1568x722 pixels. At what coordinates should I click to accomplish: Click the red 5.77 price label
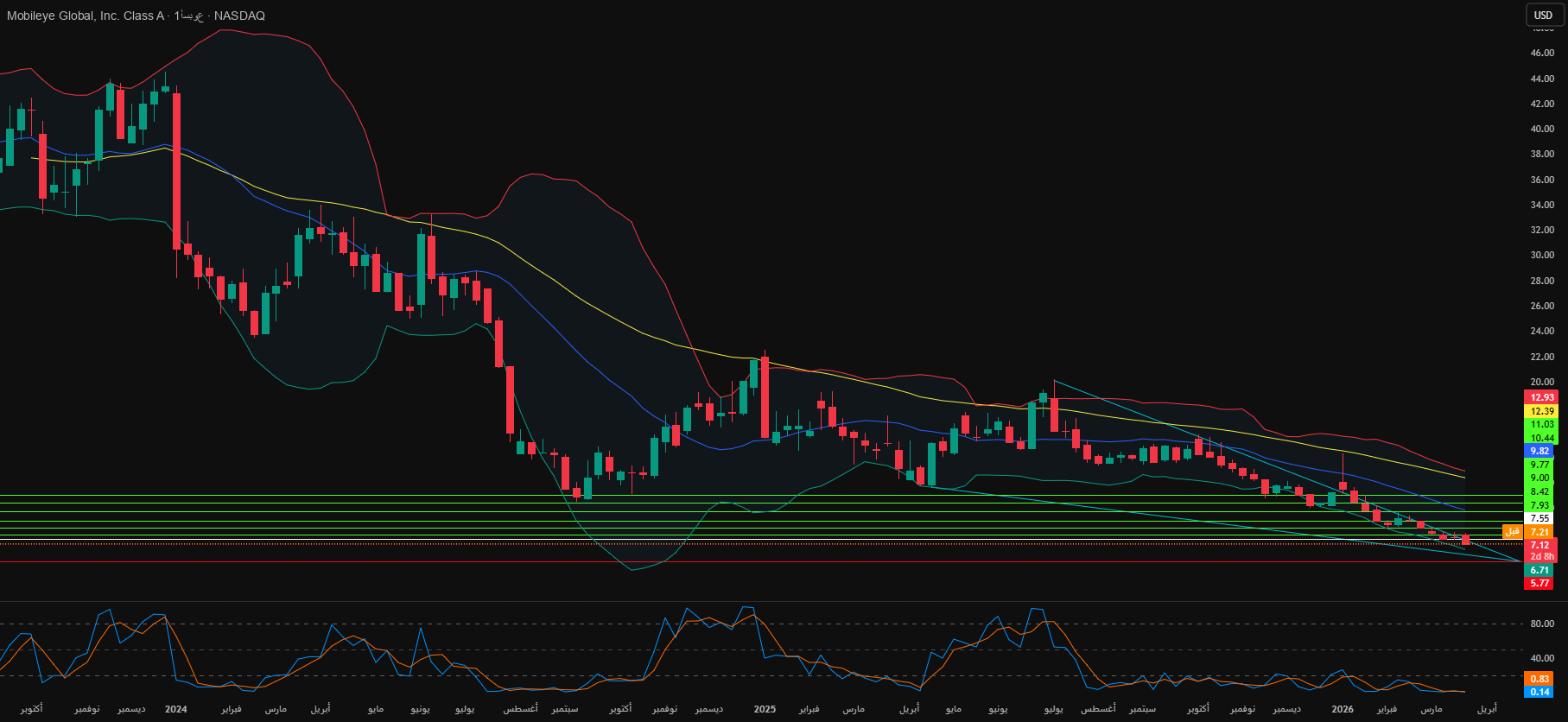click(x=1539, y=583)
